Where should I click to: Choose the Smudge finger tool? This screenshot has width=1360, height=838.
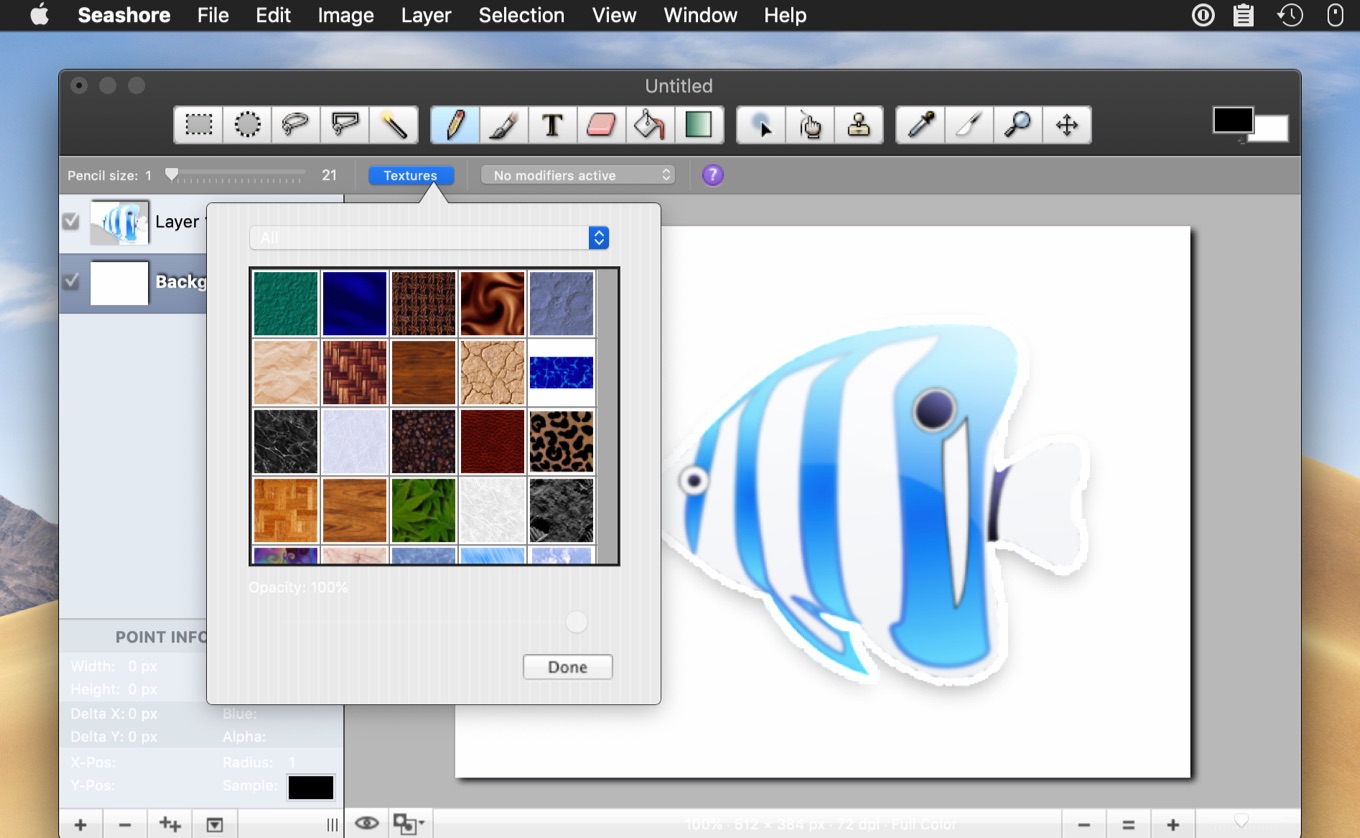pyautogui.click(x=810, y=125)
